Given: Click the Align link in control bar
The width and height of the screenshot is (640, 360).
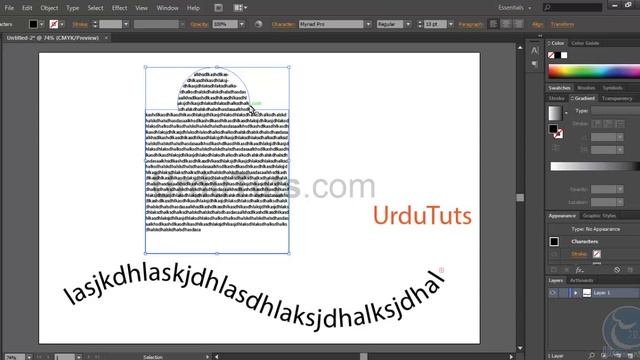Looking at the screenshot, I should [x=538, y=24].
